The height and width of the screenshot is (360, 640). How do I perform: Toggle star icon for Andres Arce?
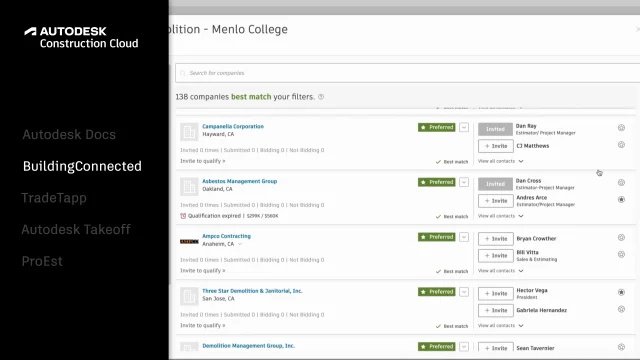click(621, 200)
